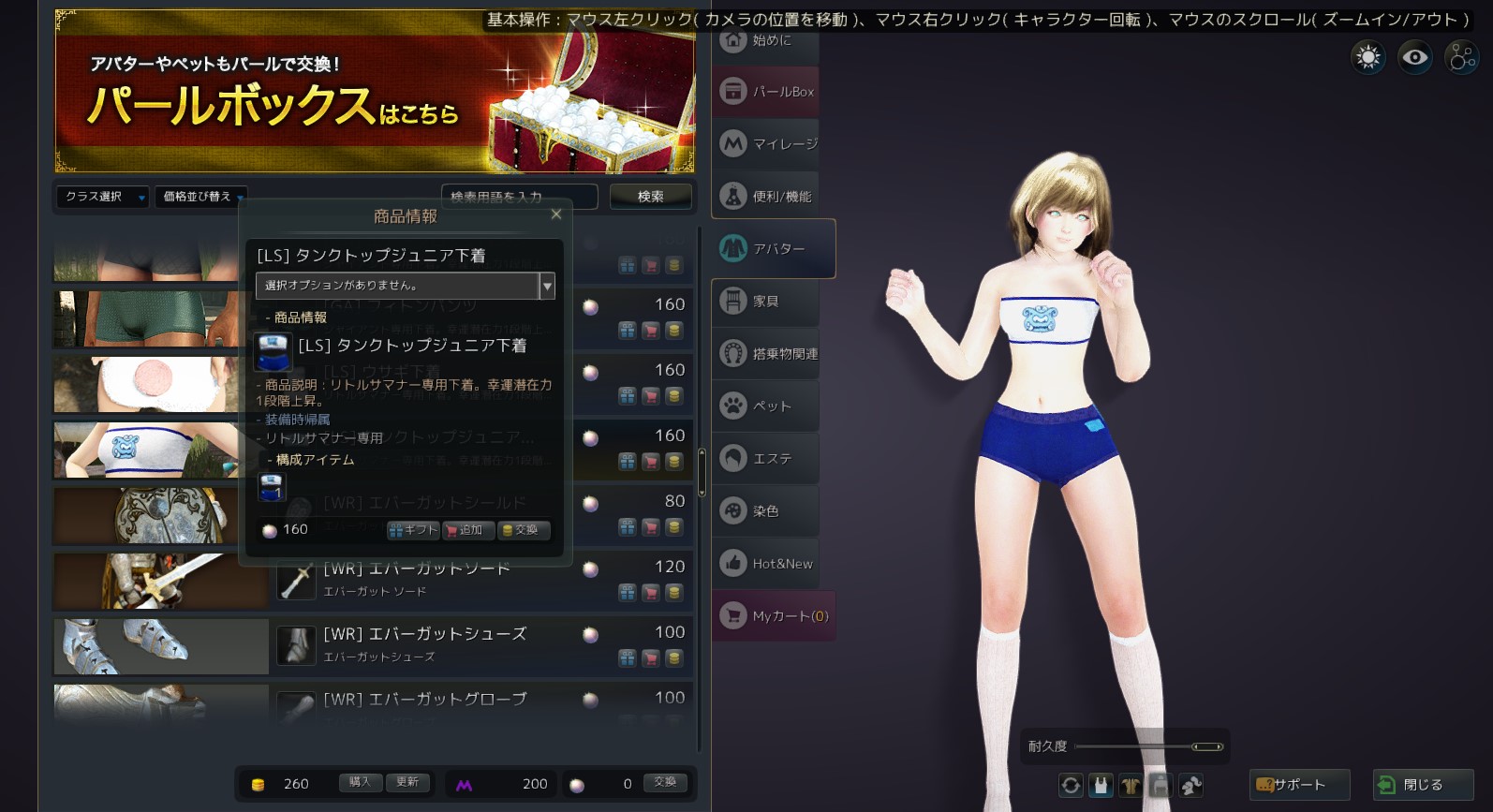Open the 染色 category

pyautogui.click(x=765, y=511)
